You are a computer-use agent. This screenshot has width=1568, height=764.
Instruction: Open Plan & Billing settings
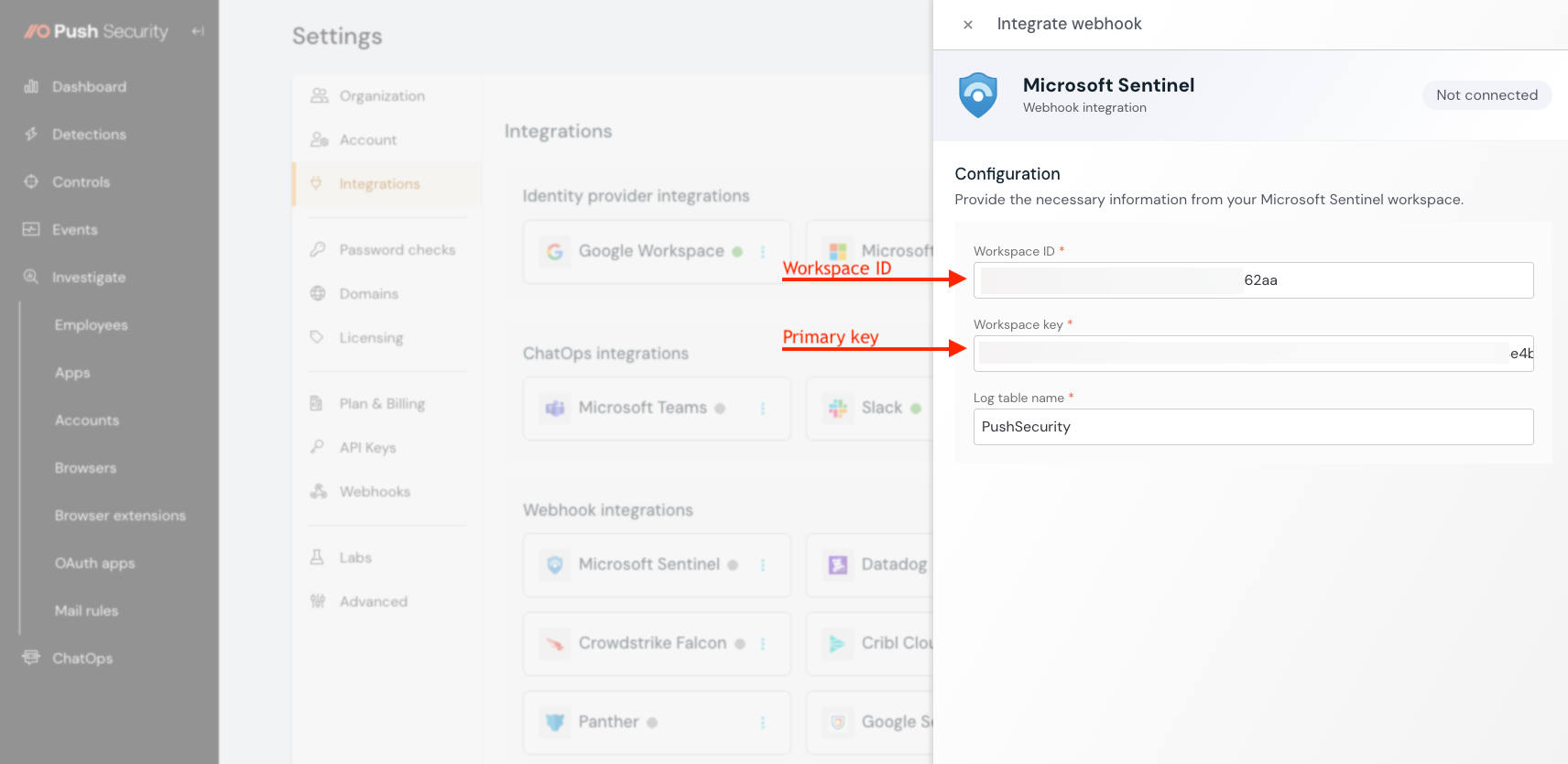pos(382,404)
